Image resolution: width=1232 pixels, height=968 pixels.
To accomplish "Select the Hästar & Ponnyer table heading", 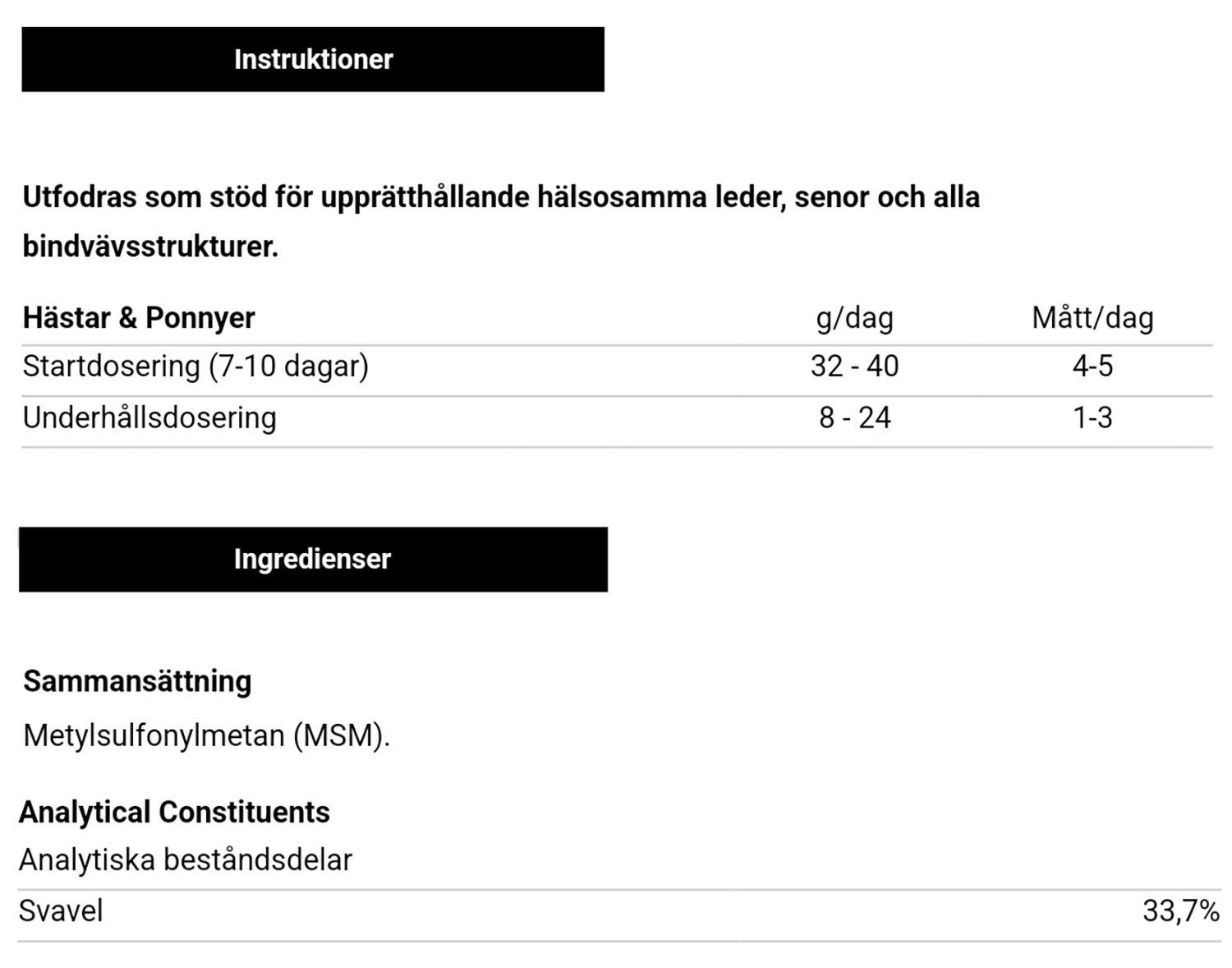I will click(x=139, y=318).
